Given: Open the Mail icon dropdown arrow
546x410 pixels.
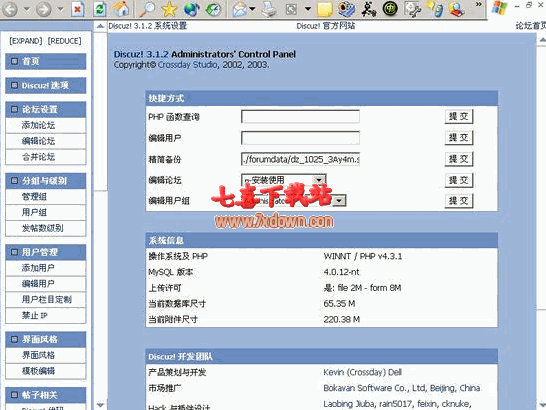Looking at the screenshot, I should pos(252,9).
